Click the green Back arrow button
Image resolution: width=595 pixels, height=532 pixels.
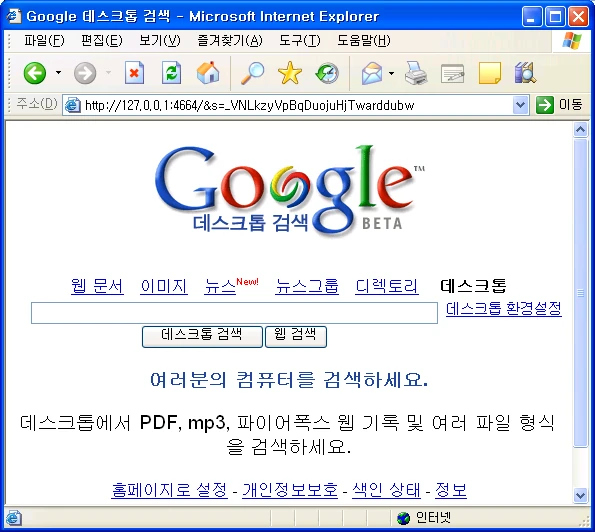35,72
